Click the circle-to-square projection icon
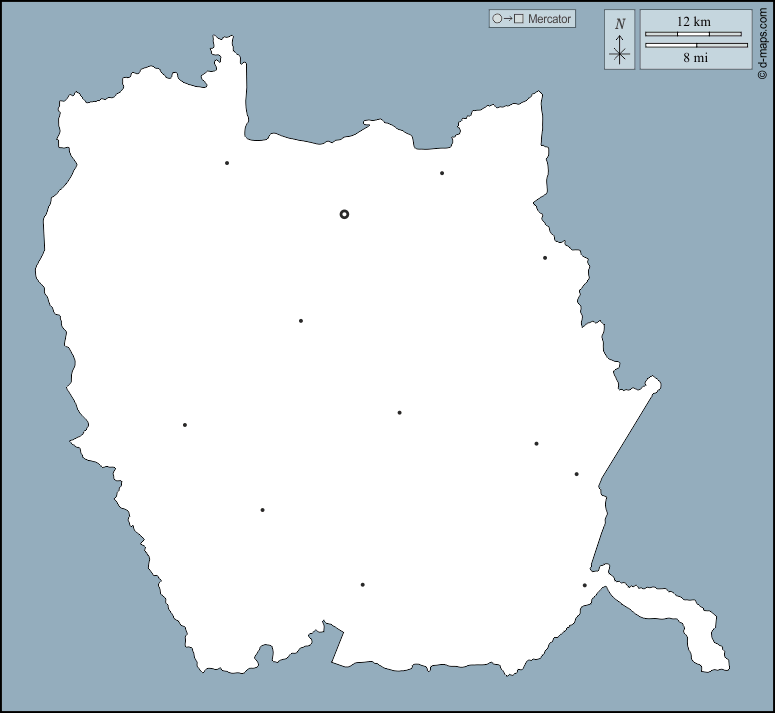 507,18
